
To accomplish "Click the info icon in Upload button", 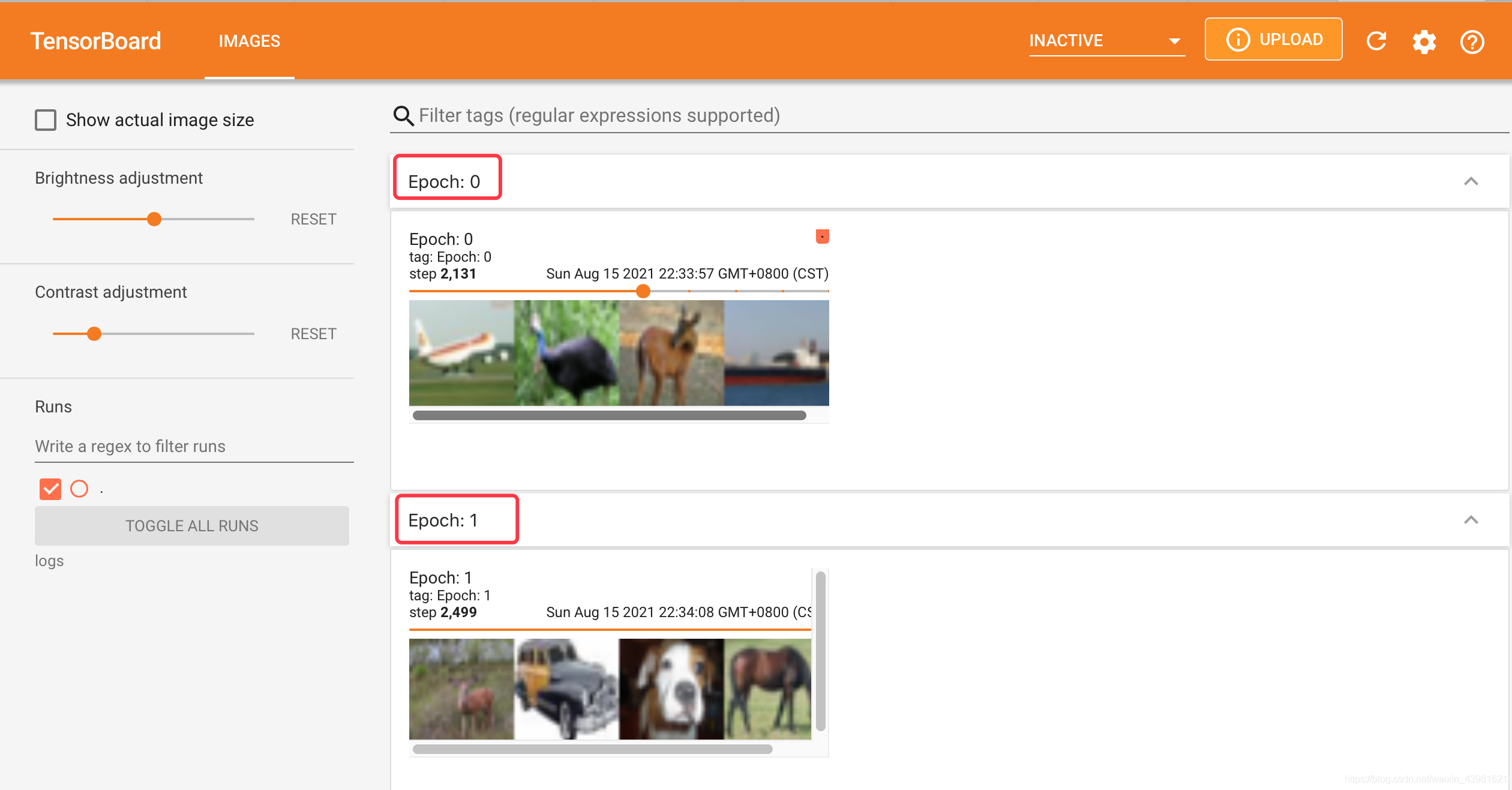I will click(x=1237, y=40).
